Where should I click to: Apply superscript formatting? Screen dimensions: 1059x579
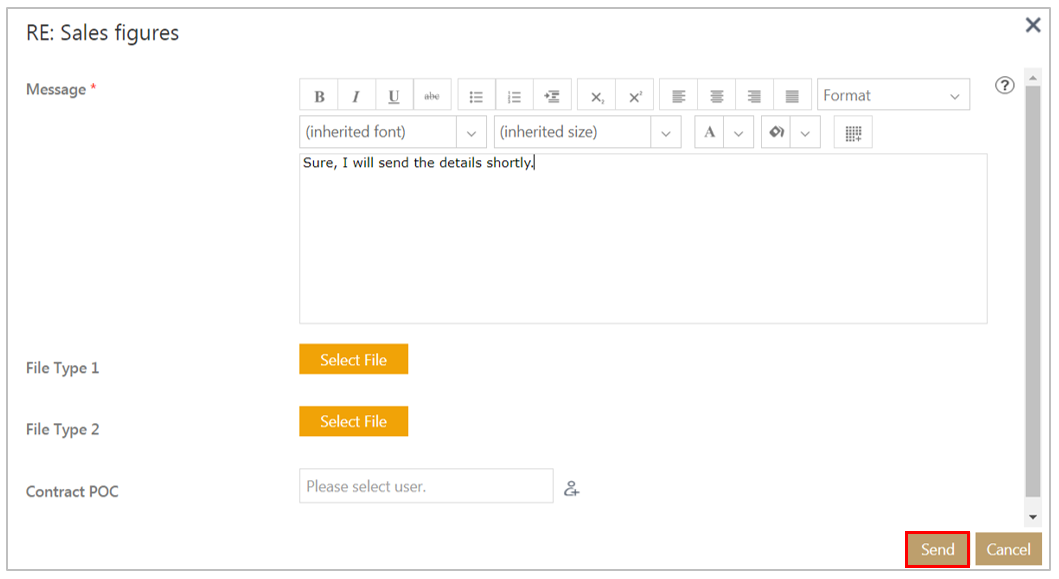[635, 96]
